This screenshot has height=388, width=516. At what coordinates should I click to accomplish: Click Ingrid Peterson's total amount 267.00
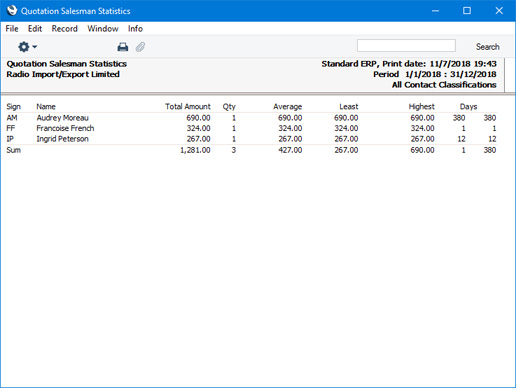(198, 139)
